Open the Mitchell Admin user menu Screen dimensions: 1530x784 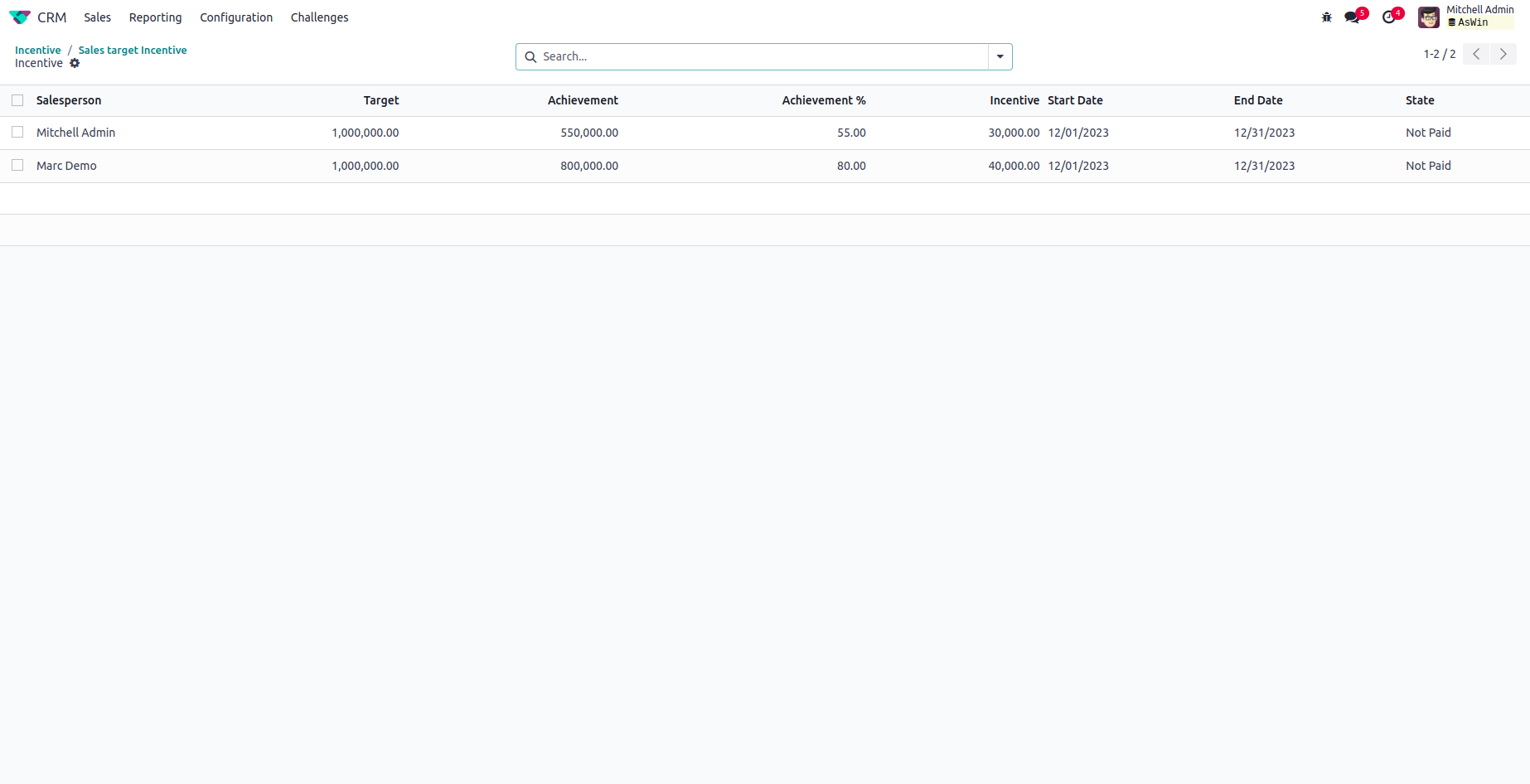click(x=1467, y=17)
